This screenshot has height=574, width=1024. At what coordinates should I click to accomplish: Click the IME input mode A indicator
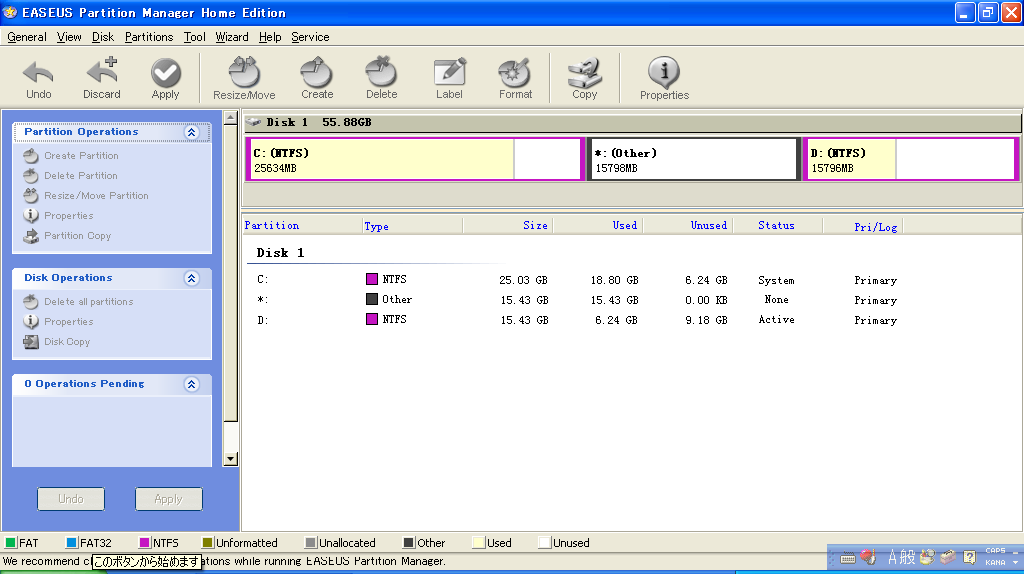[893, 557]
